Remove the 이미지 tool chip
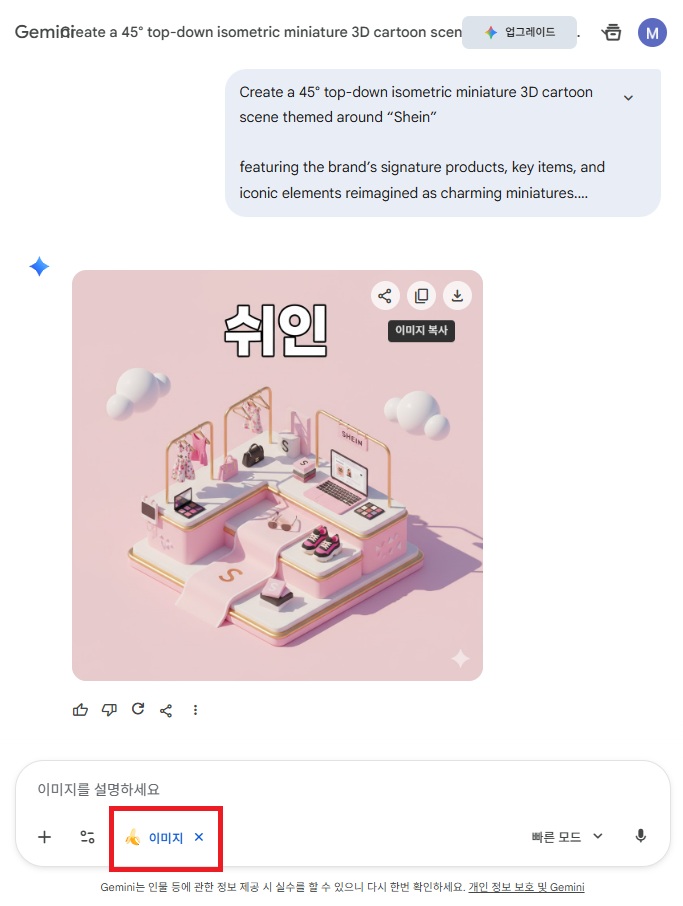683x906 pixels. point(199,837)
